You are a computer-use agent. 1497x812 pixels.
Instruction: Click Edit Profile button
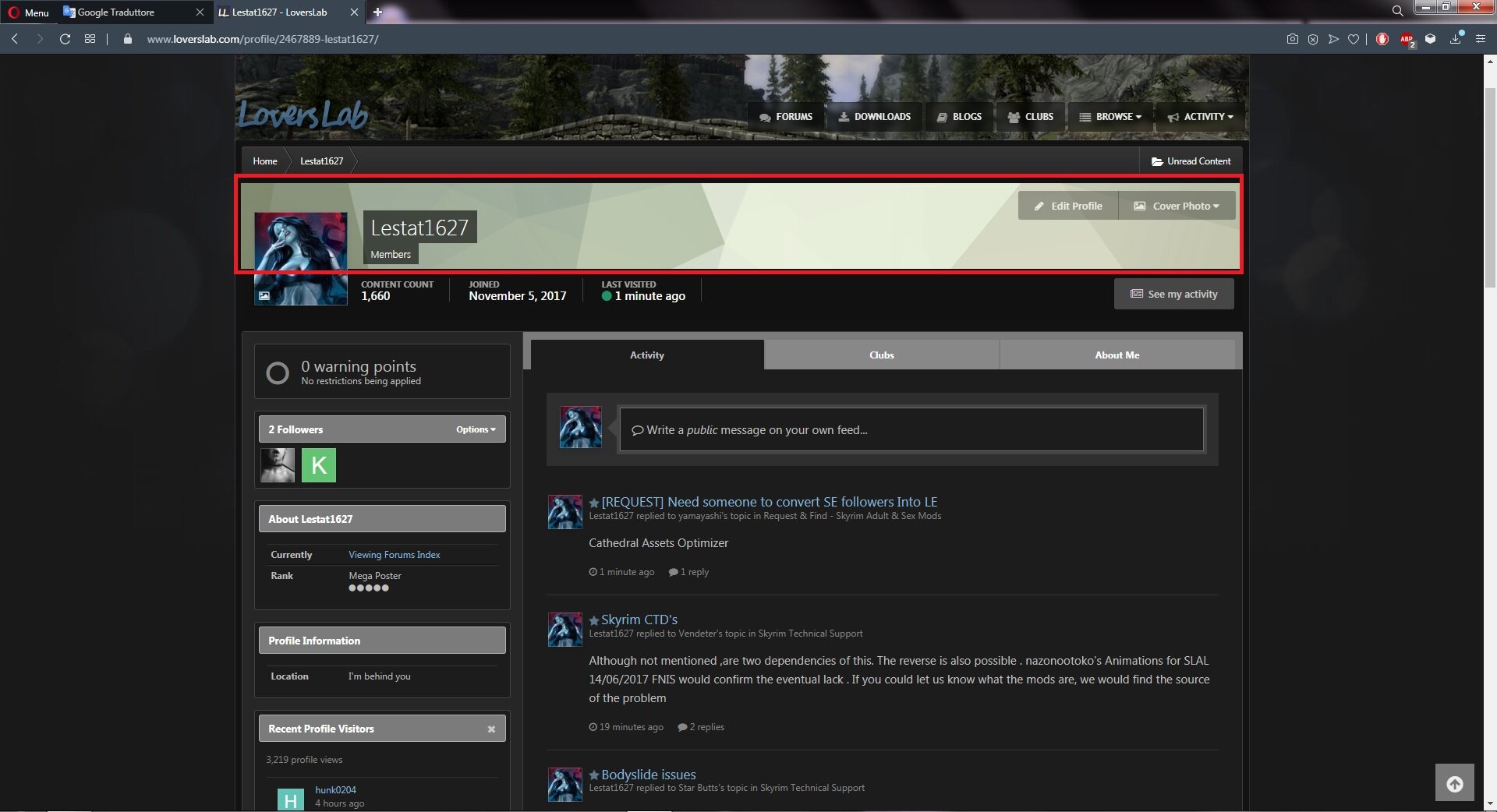tap(1068, 206)
